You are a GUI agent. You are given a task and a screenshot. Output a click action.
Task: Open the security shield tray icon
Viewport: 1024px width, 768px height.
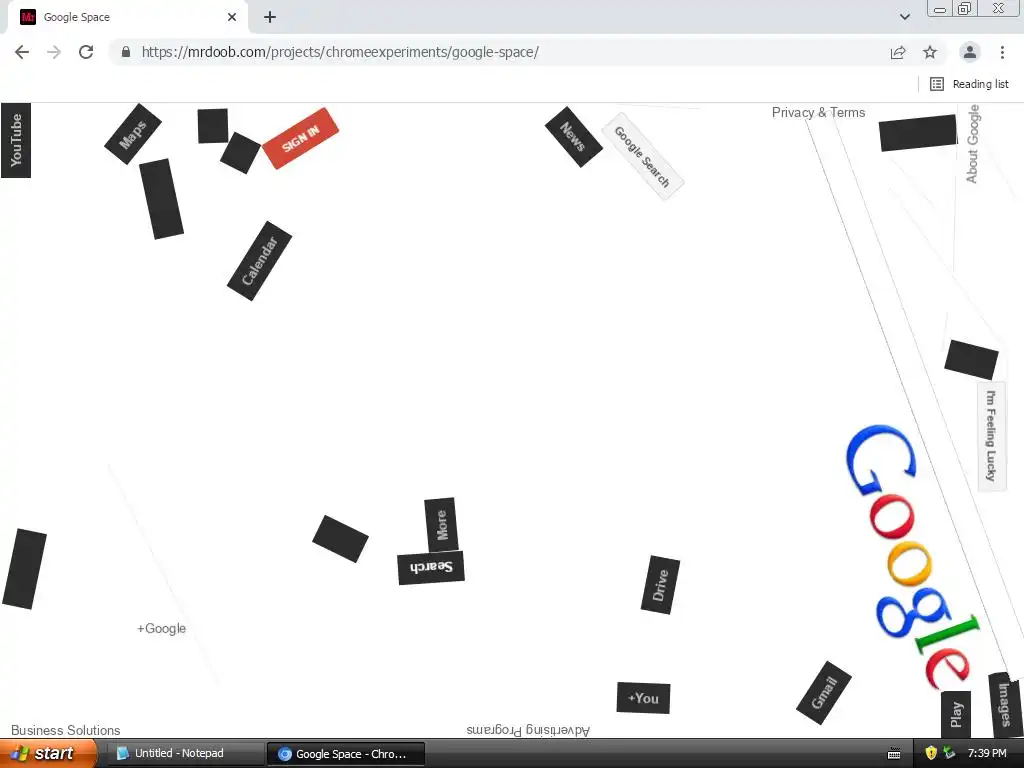[931, 753]
